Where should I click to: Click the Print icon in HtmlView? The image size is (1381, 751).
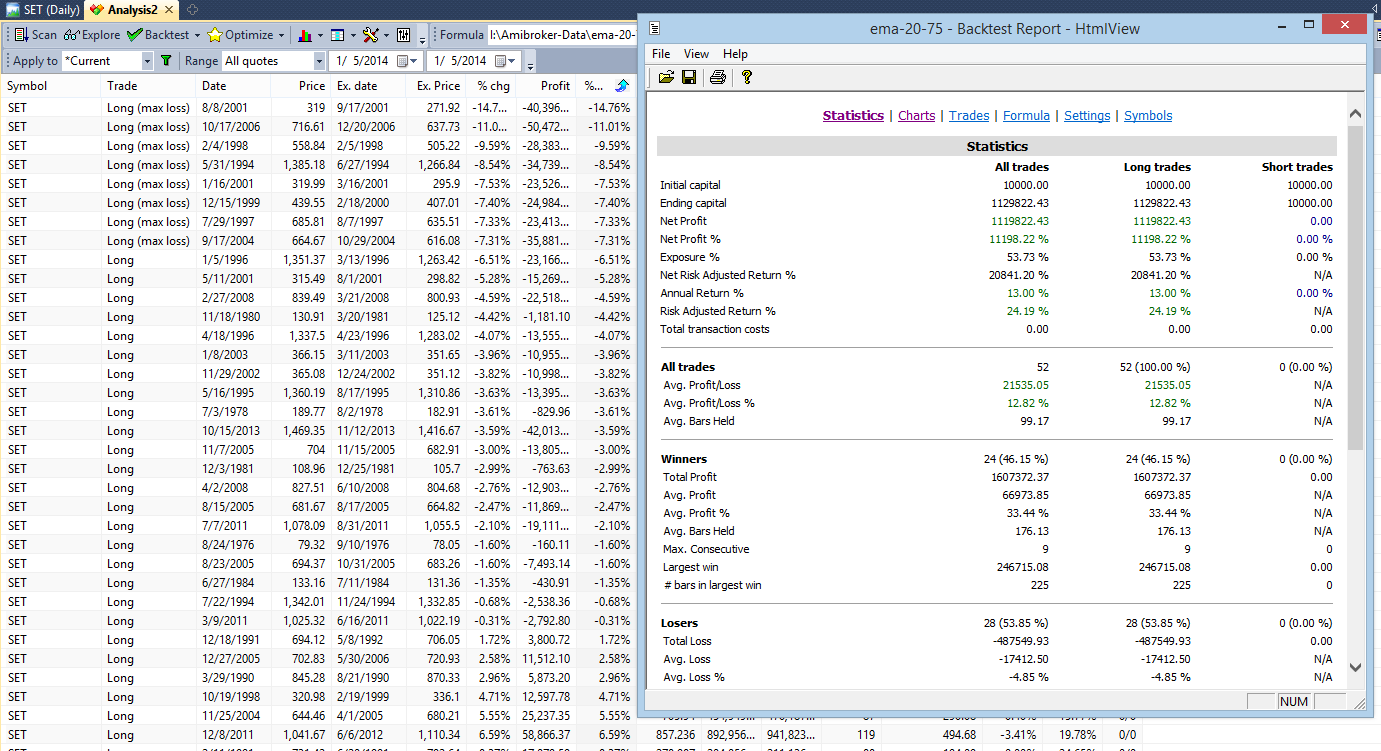click(x=717, y=77)
